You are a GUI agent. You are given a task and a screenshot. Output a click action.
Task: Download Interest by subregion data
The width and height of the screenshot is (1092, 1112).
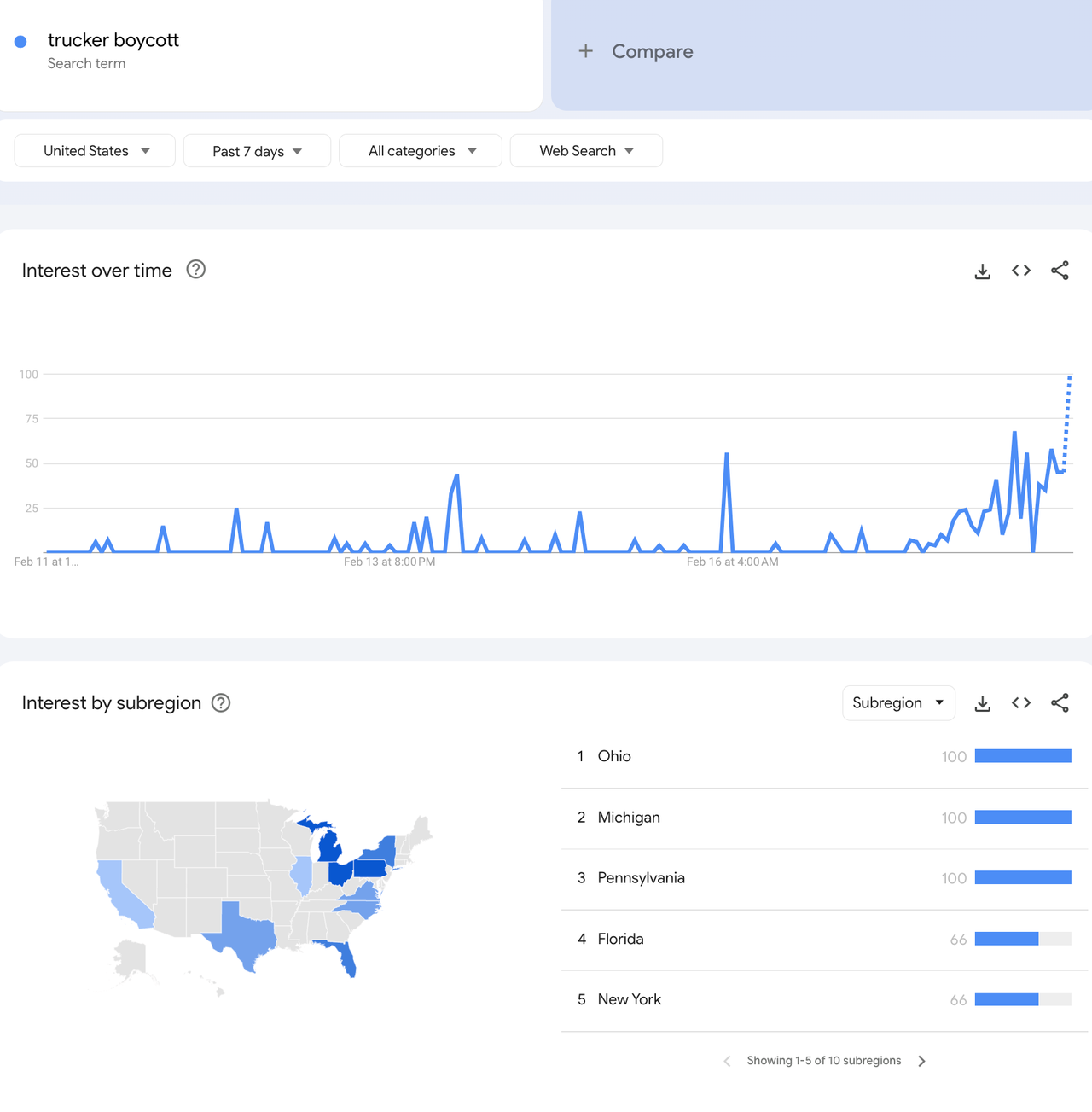point(983,703)
